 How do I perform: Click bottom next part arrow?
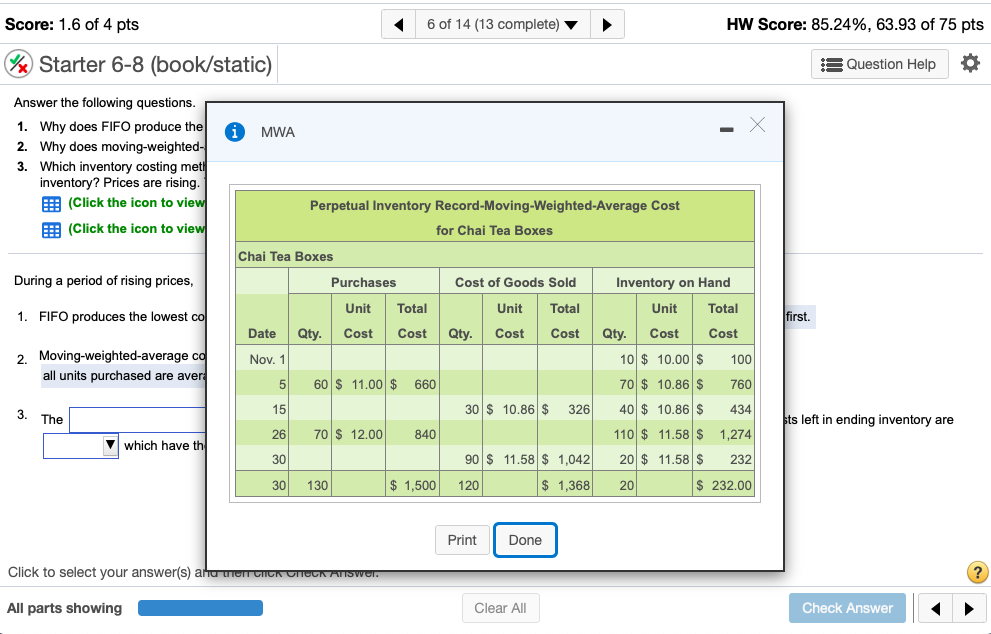968,609
